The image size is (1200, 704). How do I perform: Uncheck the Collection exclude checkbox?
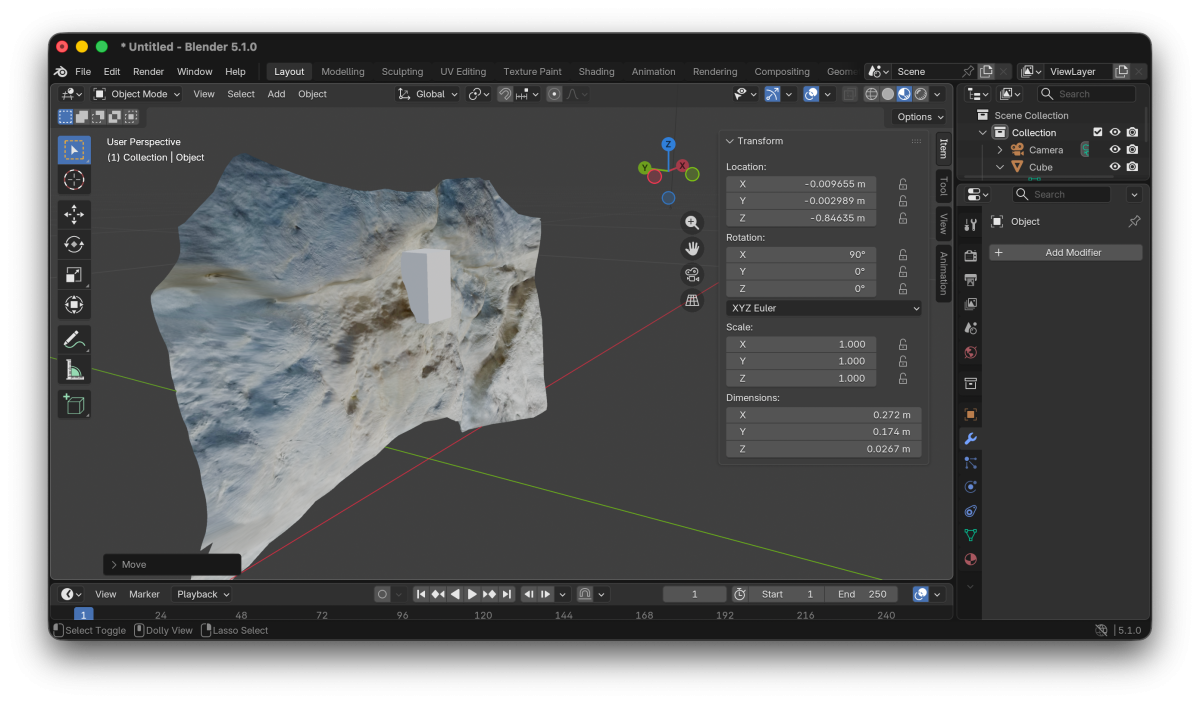[1097, 132]
